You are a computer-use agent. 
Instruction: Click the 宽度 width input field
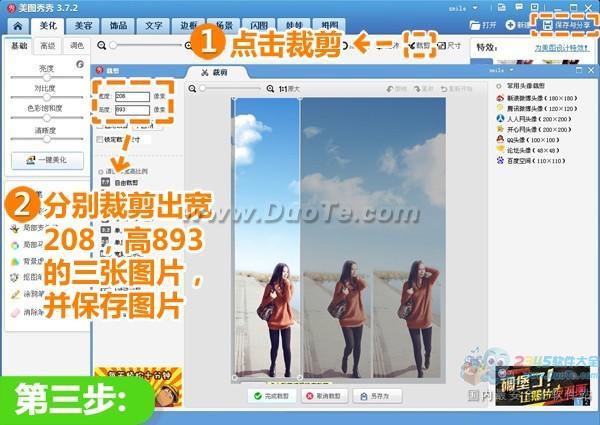tap(131, 95)
